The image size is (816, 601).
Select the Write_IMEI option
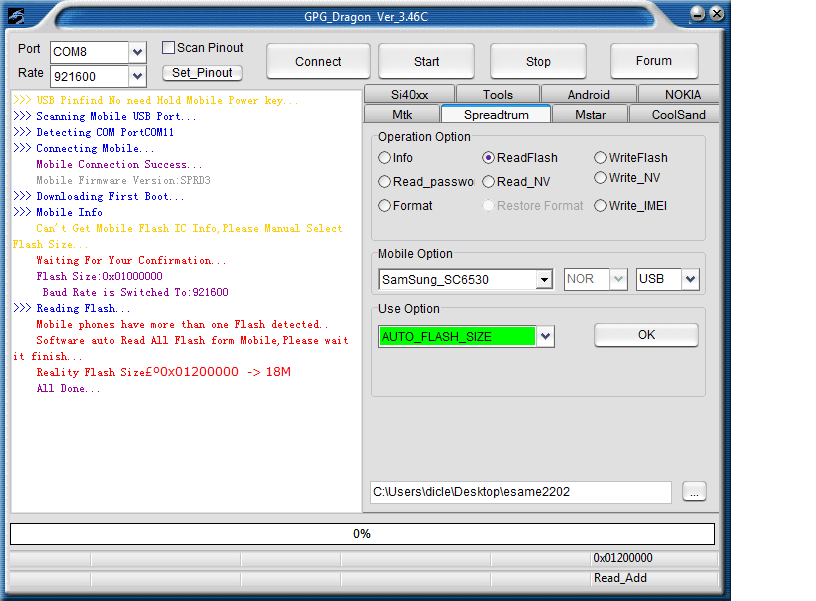[600, 206]
